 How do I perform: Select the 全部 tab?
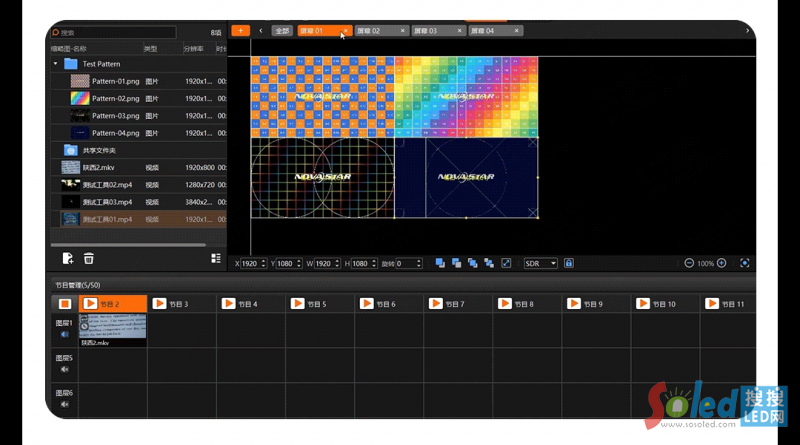(282, 31)
